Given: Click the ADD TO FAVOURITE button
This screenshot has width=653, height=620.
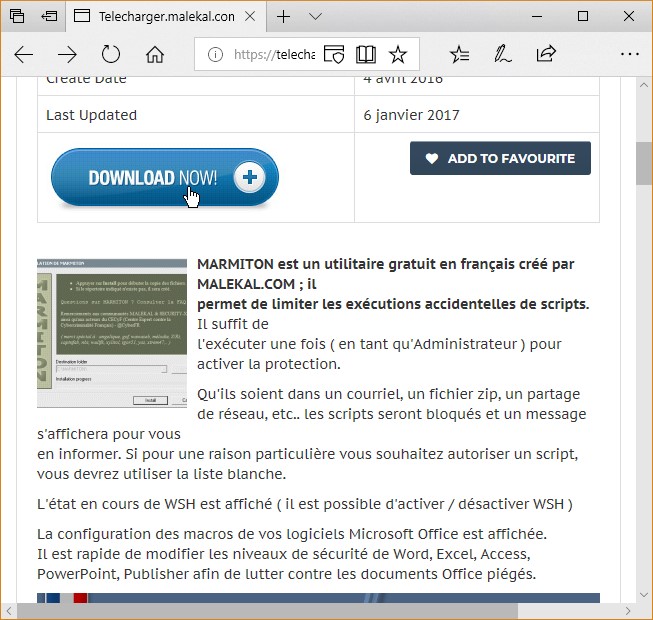Looking at the screenshot, I should click(x=500, y=158).
